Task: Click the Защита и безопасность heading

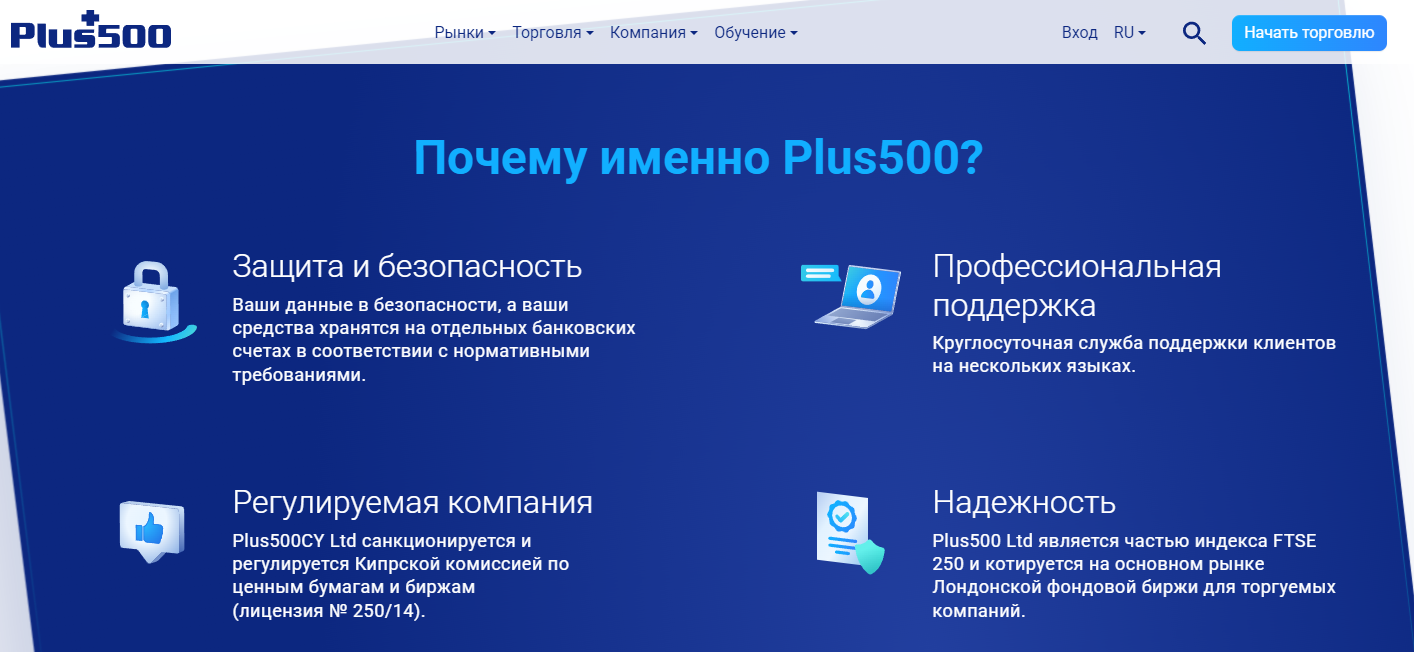Action: tap(407, 267)
